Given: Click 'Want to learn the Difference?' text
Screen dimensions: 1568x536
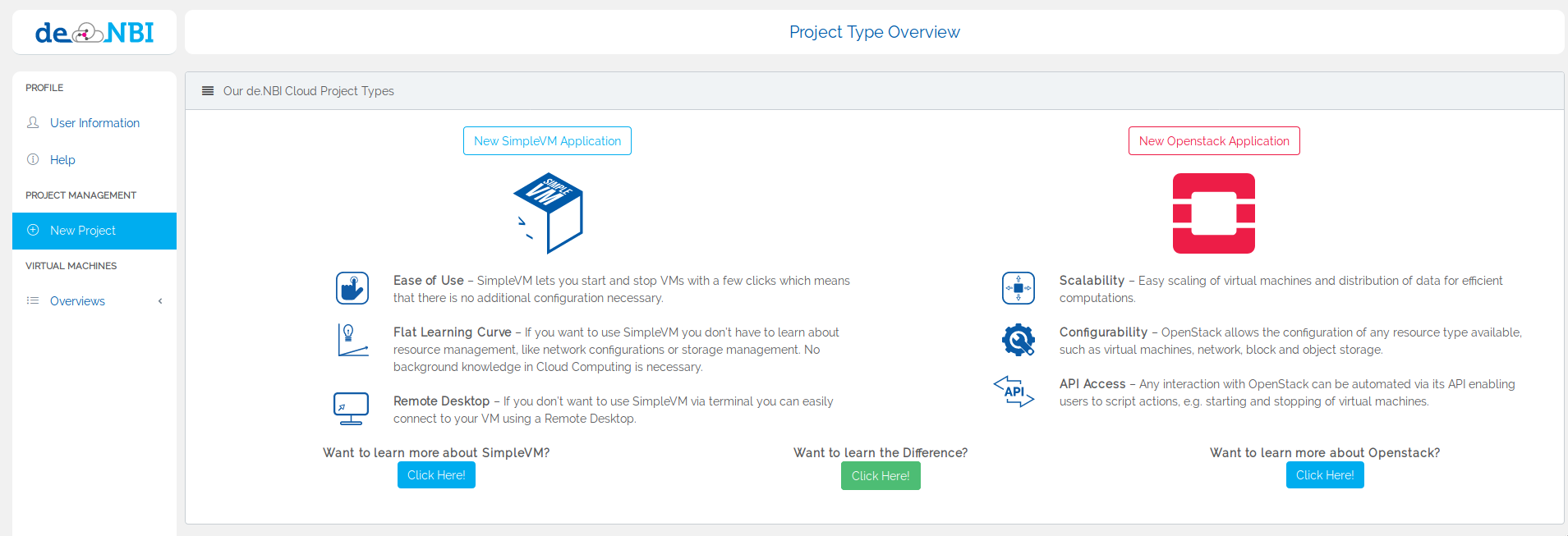Looking at the screenshot, I should 881,453.
